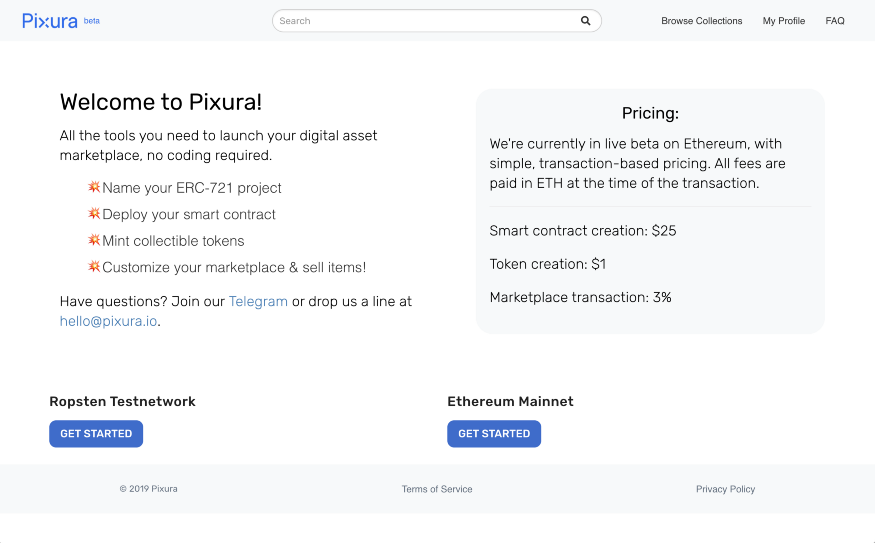Click the spark icon beside Mint collectible tokens
Screen dimensions: 875x543
94,240
